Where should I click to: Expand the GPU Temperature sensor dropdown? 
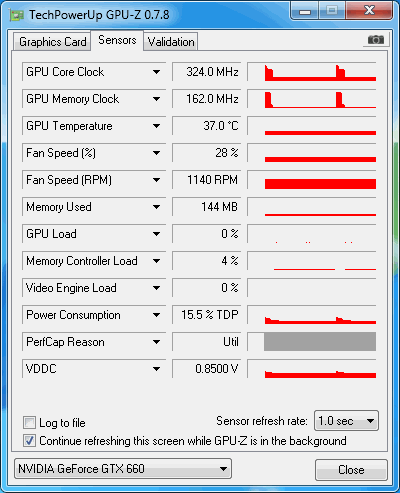pyautogui.click(x=156, y=126)
